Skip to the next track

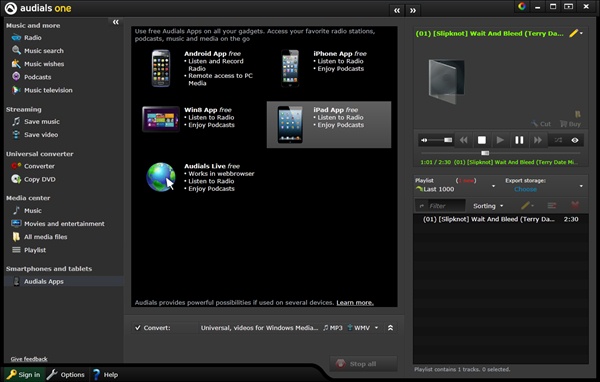click(538, 140)
